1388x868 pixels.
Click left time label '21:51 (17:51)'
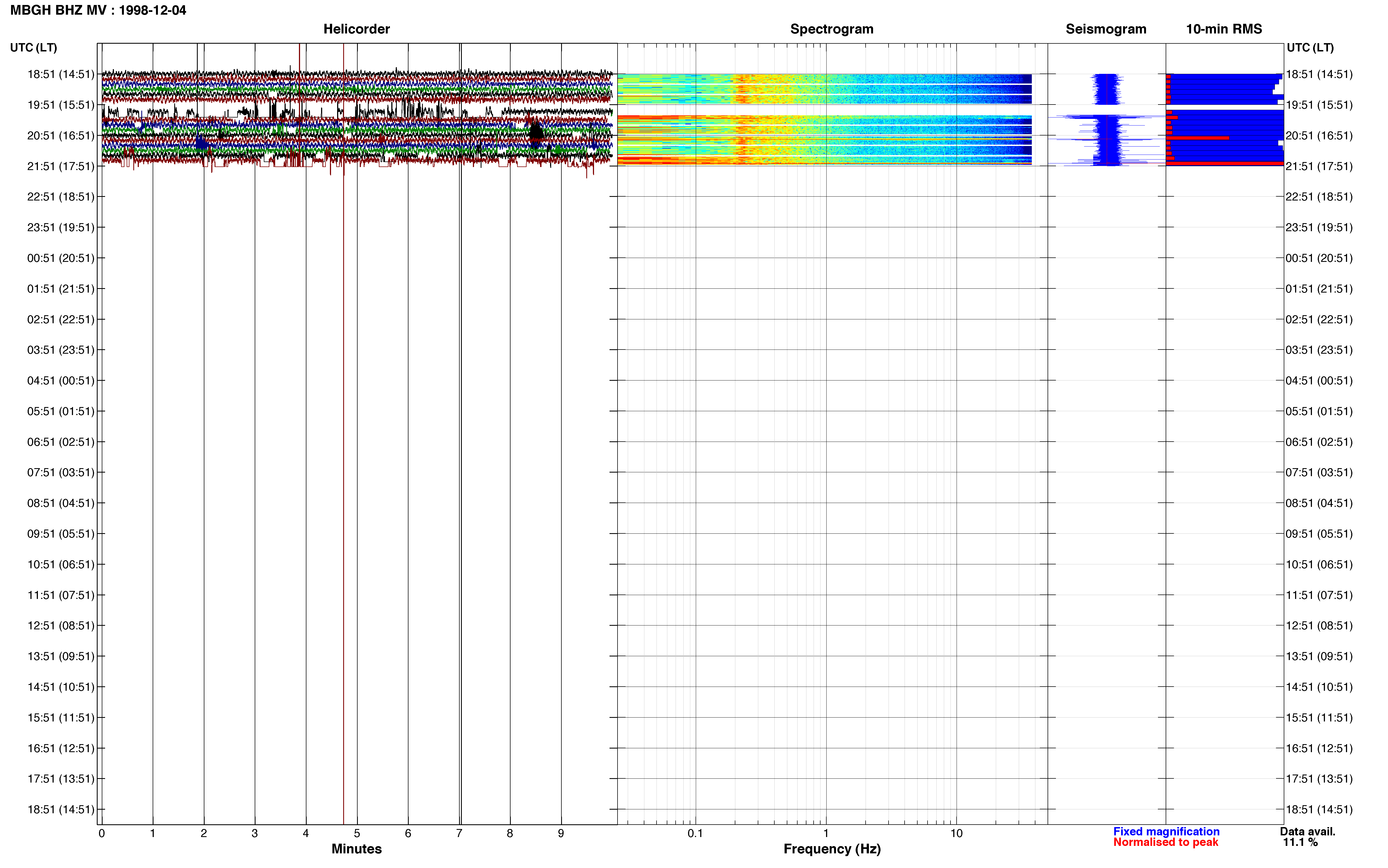tap(61, 166)
